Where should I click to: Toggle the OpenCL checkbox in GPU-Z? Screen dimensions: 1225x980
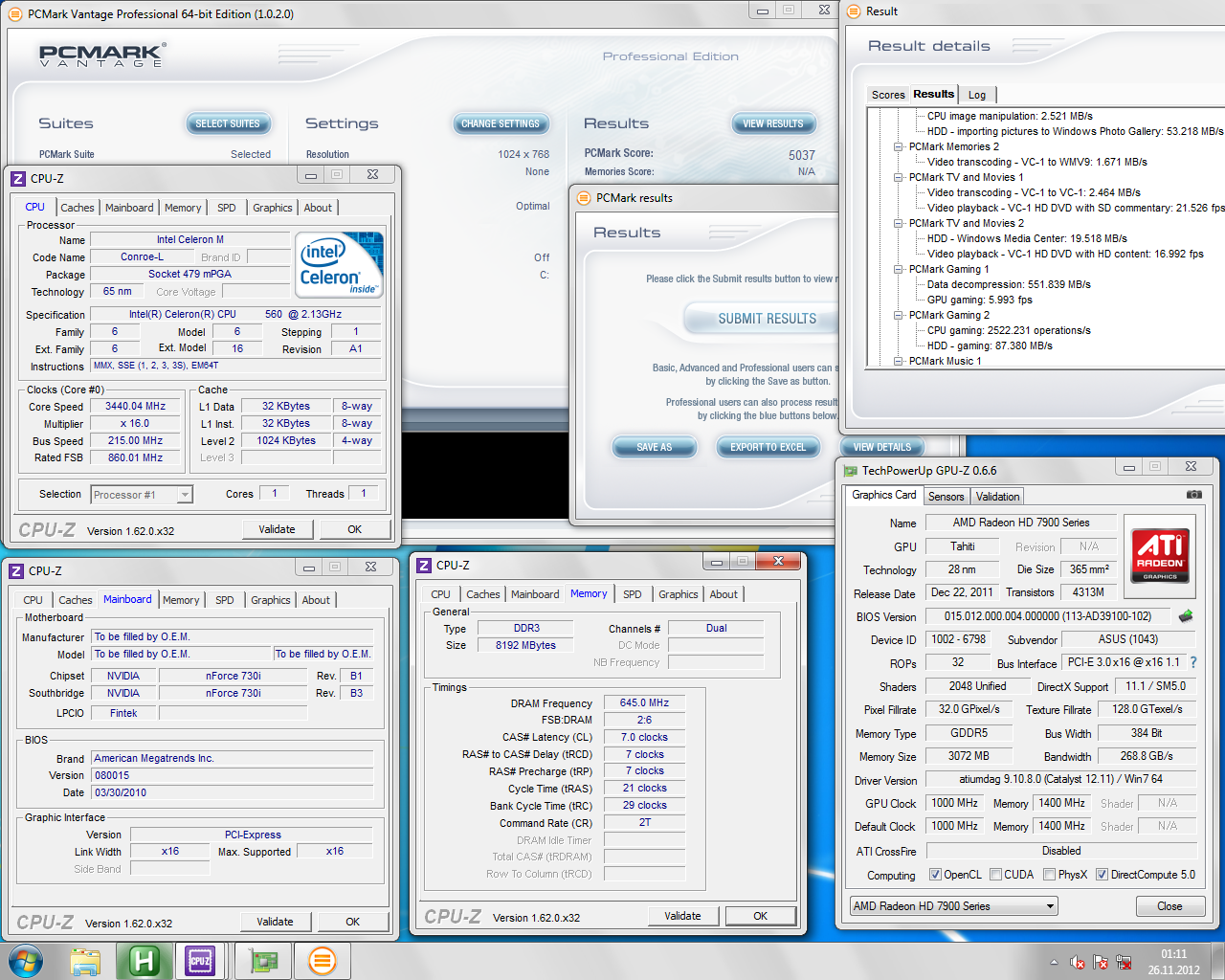click(935, 875)
